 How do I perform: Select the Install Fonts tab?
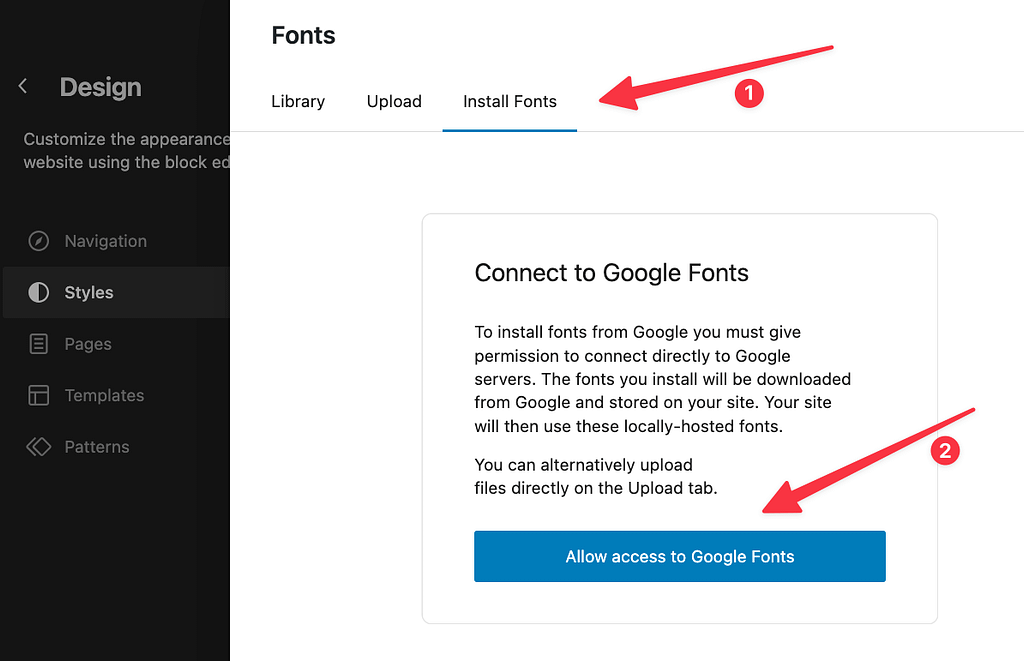pyautogui.click(x=509, y=101)
